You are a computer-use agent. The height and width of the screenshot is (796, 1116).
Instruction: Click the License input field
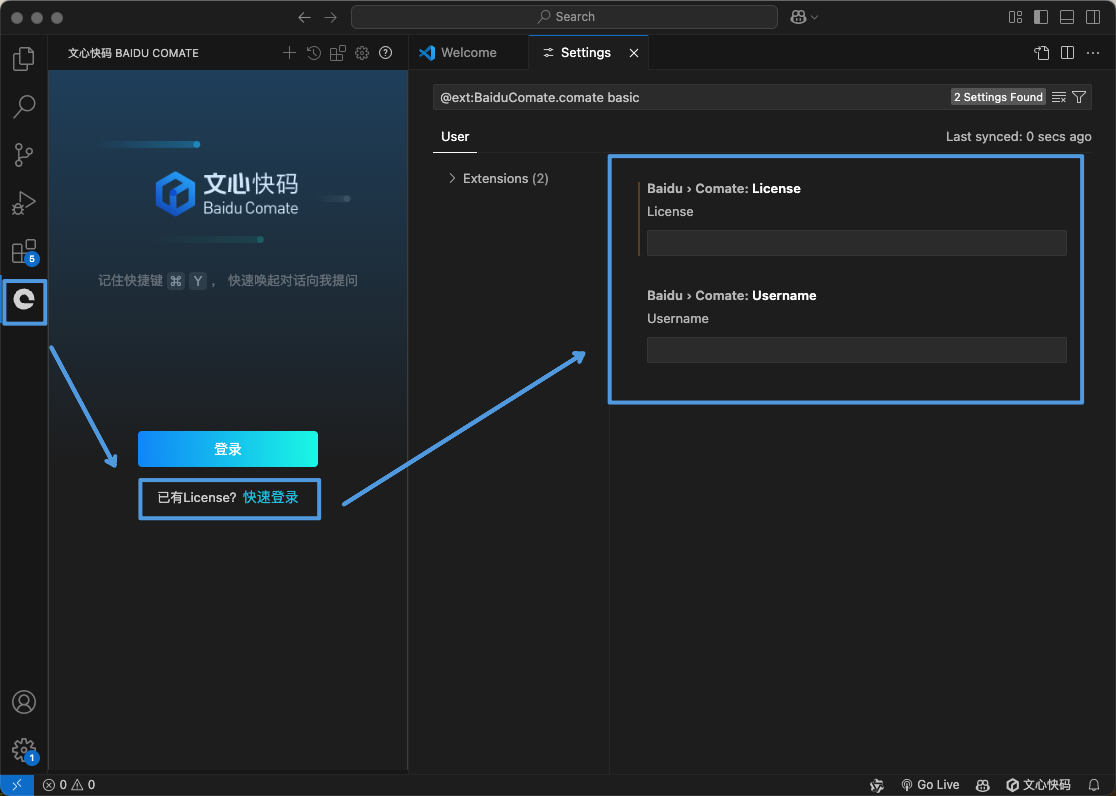click(856, 243)
